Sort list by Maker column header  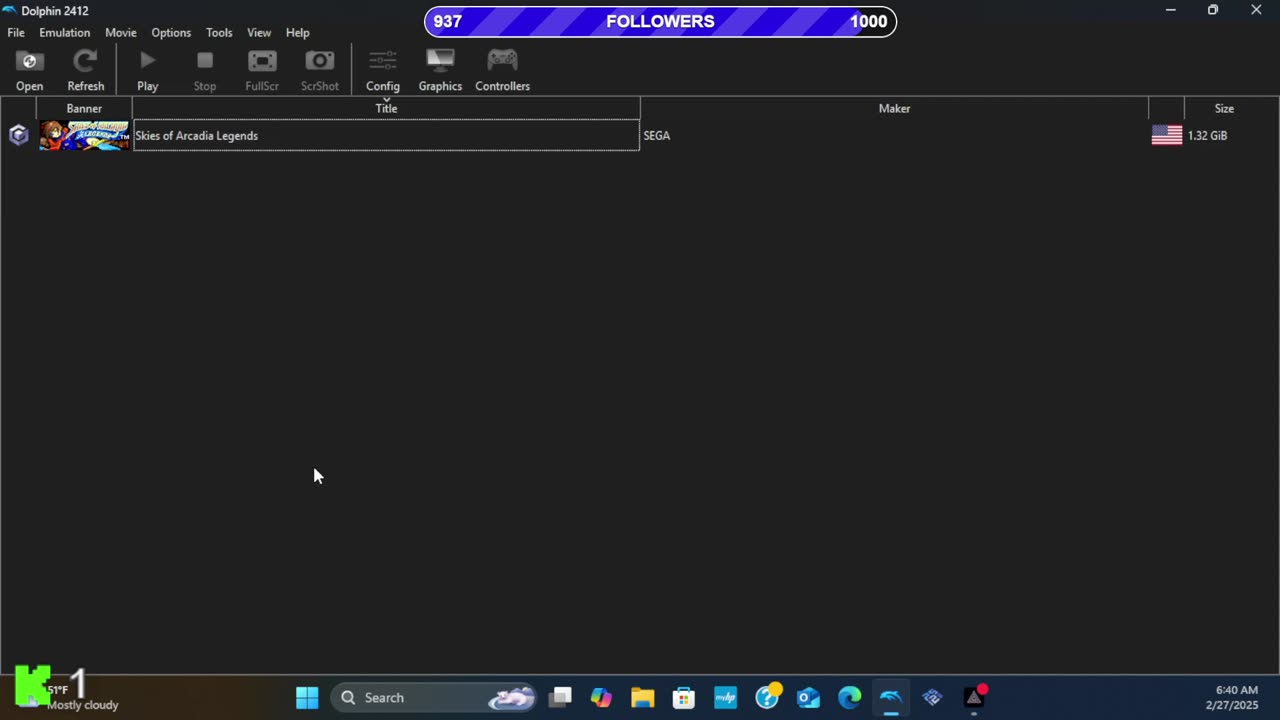pos(894,108)
